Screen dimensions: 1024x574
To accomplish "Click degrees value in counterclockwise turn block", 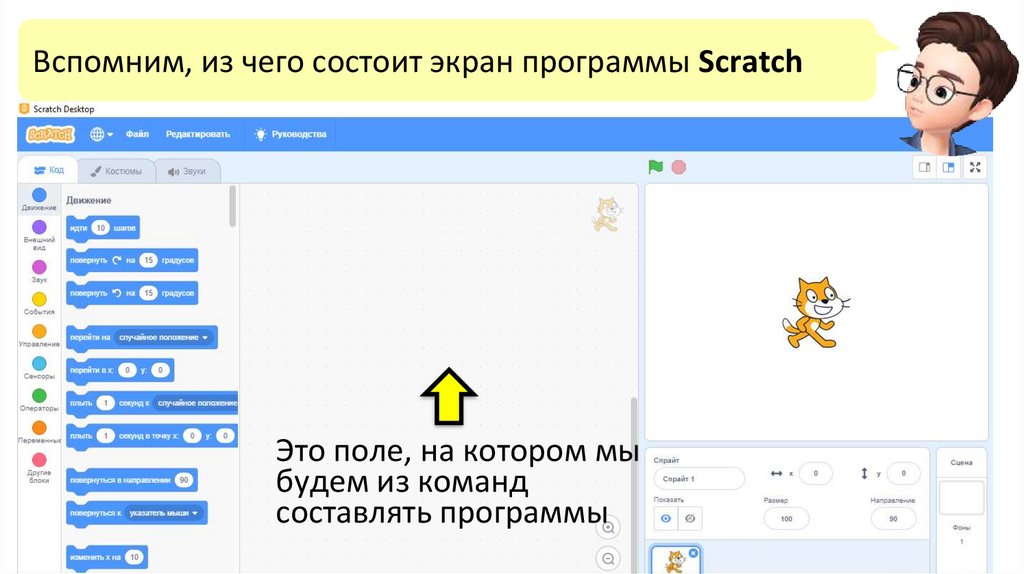I will coord(148,293).
